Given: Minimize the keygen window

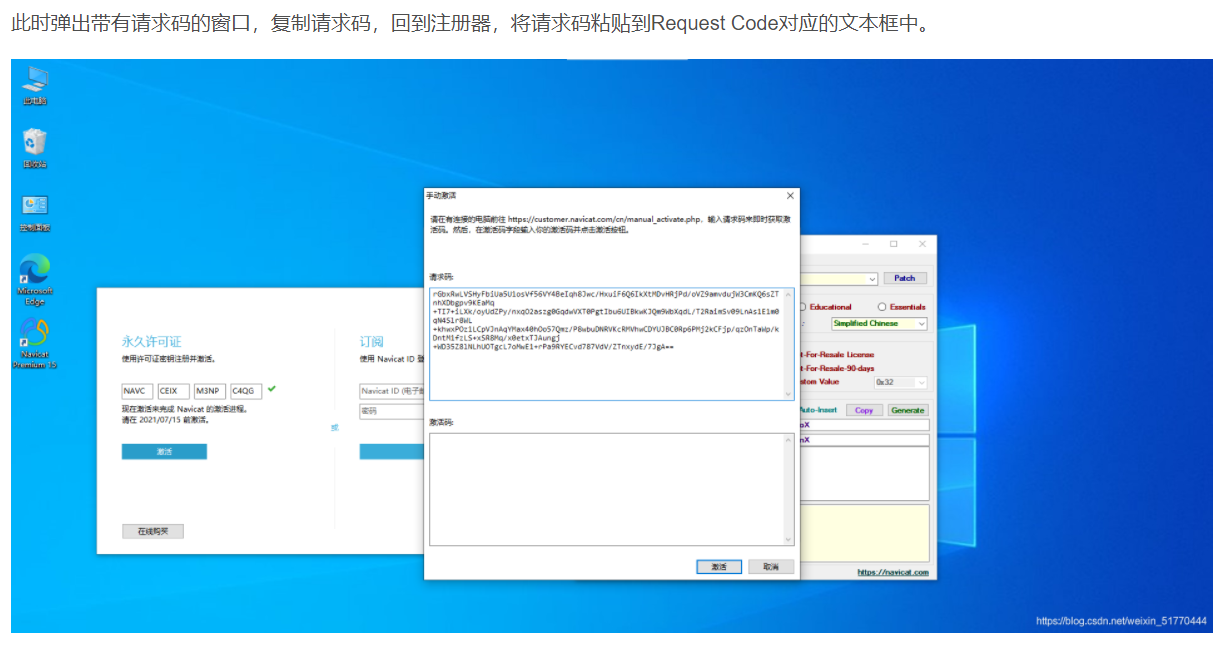Looking at the screenshot, I should (x=867, y=243).
